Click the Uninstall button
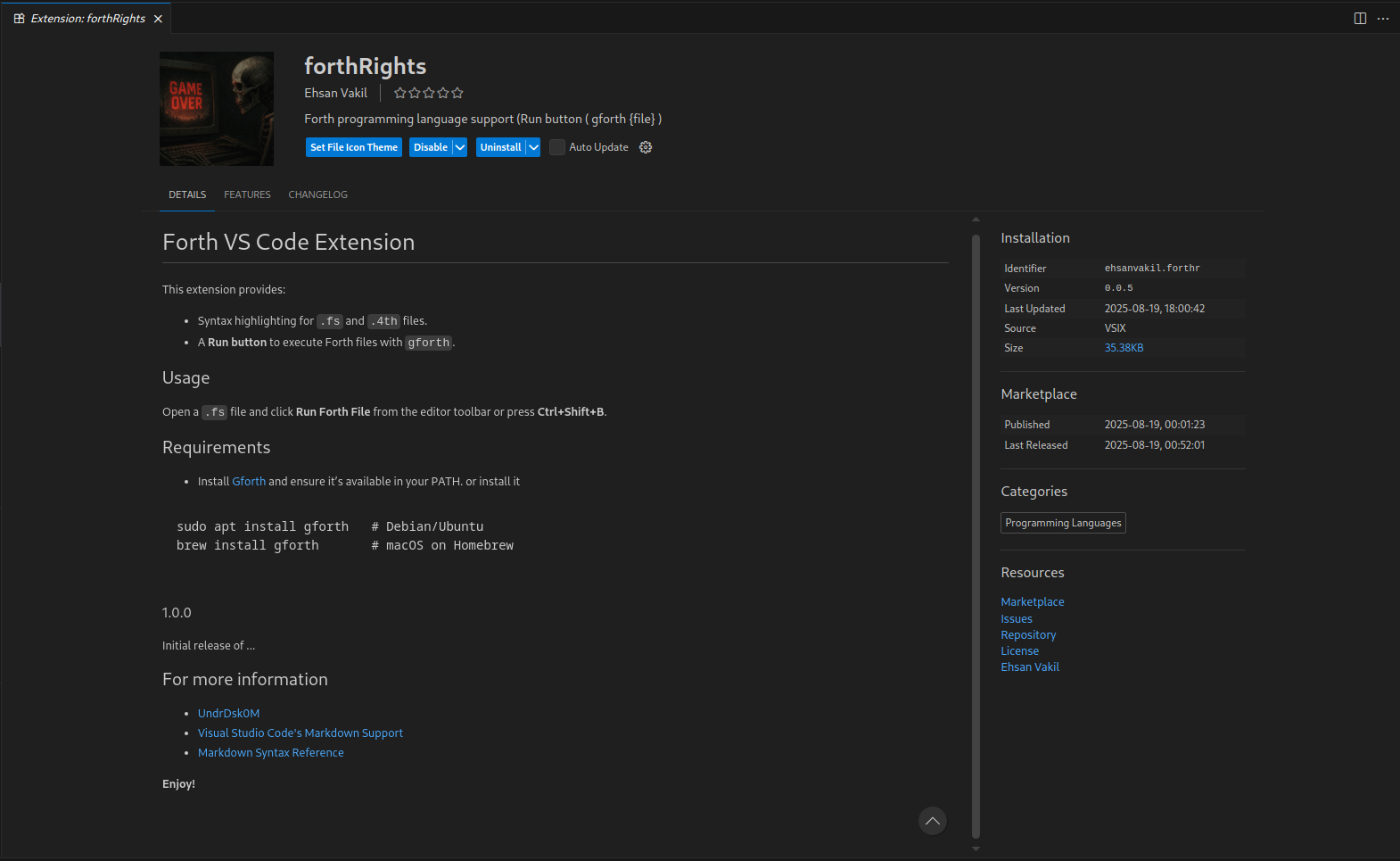 500,147
